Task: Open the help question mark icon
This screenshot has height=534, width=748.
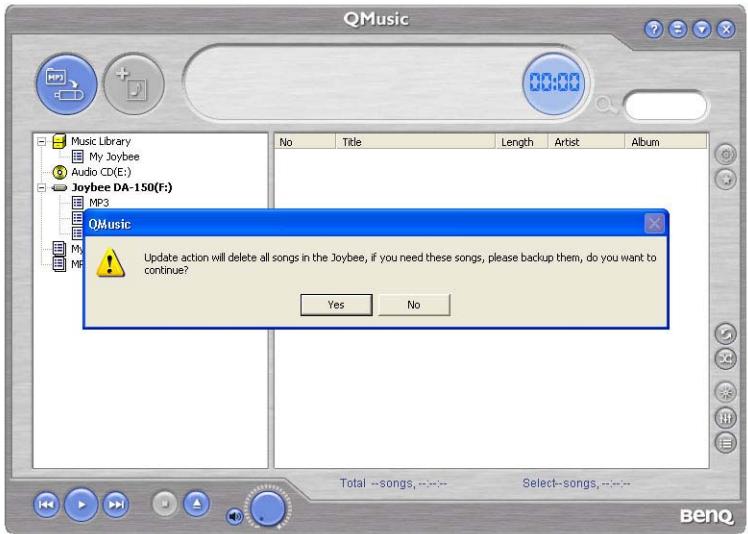Action: pyautogui.click(x=654, y=29)
